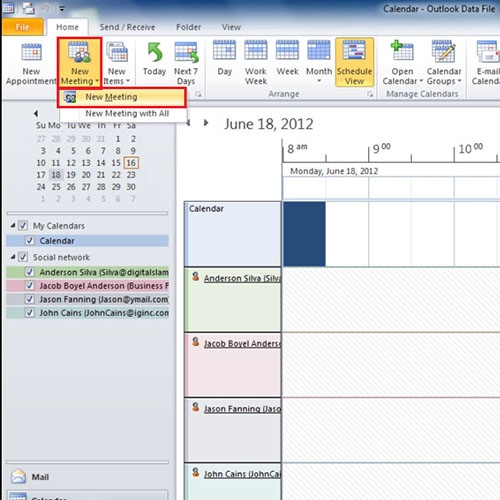Go to previous month in mini calendar
Screen dimensions: 500x500
pos(36,113)
